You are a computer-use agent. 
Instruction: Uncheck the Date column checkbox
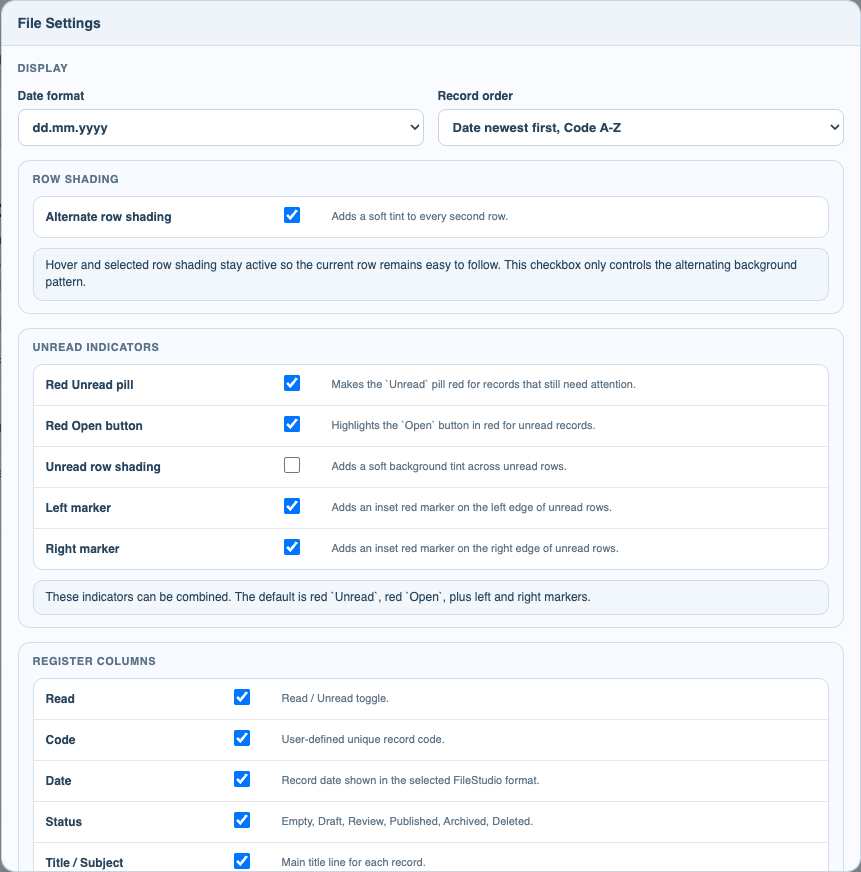pos(242,779)
